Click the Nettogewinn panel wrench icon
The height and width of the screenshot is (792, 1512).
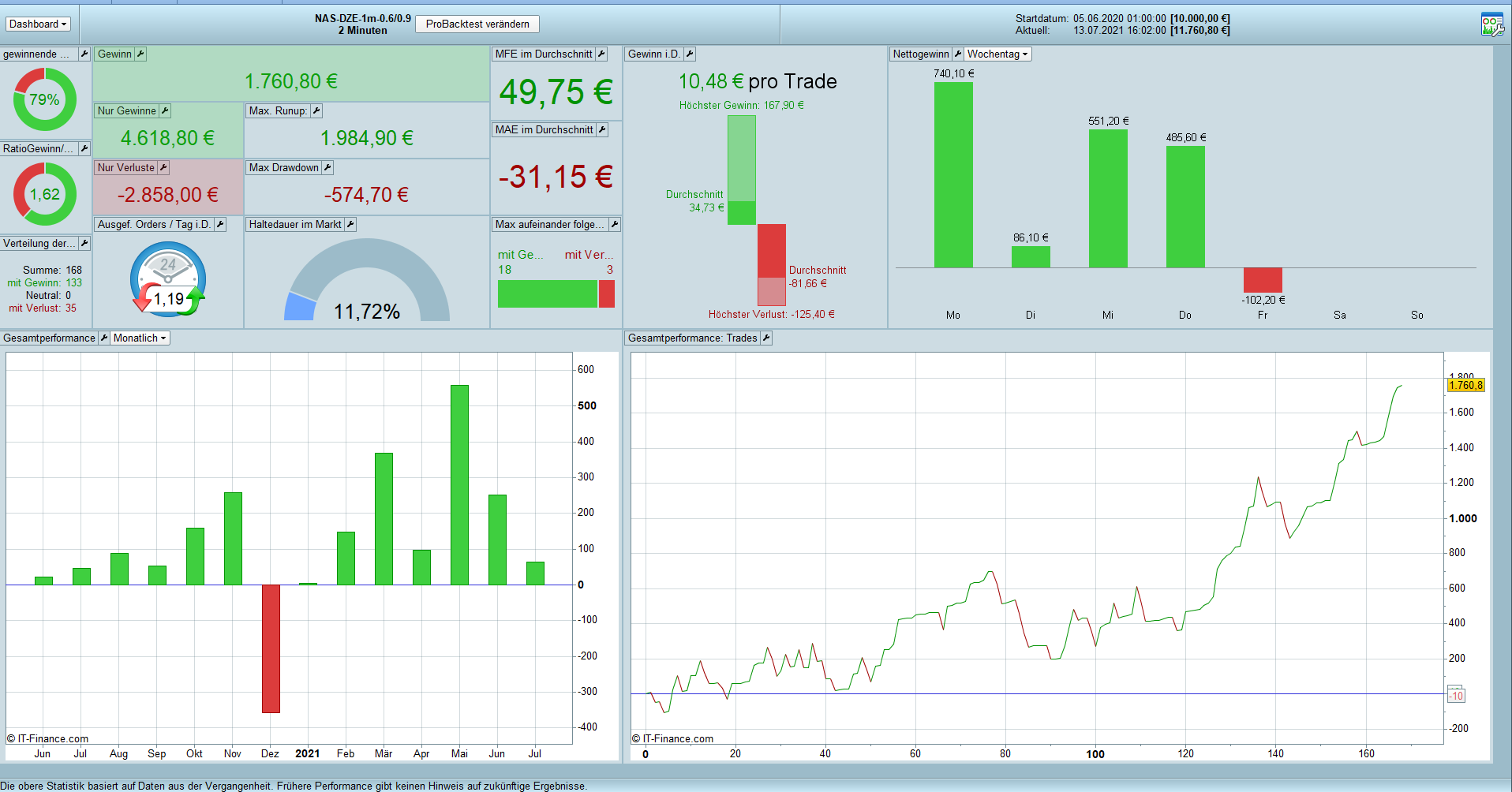[958, 54]
